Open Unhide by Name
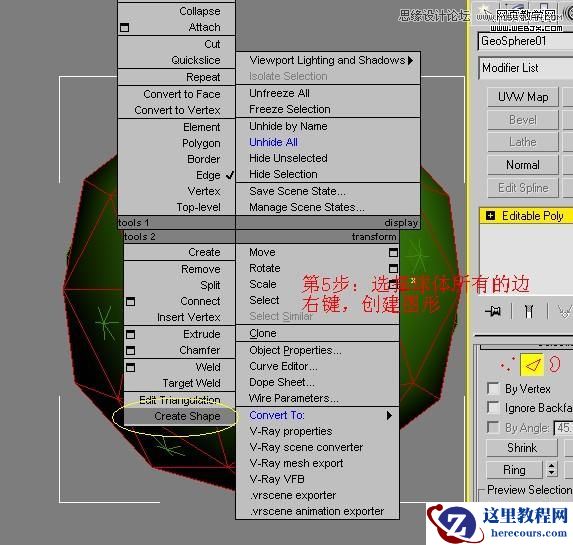573x545 pixels. (x=288, y=126)
